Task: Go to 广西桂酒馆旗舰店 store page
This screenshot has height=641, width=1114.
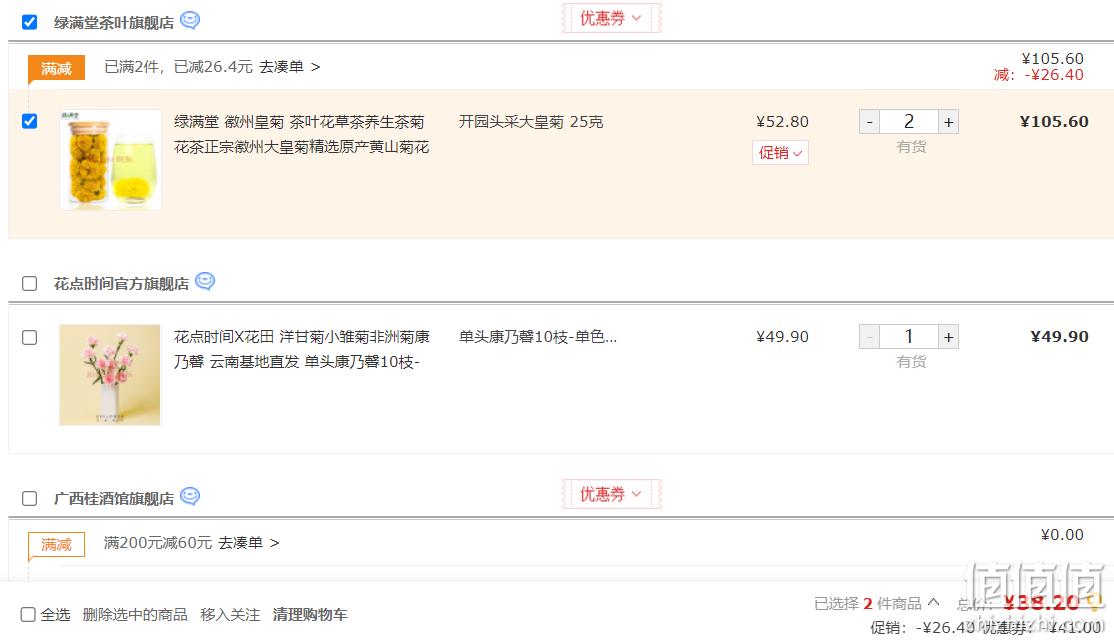Action: click(114, 498)
